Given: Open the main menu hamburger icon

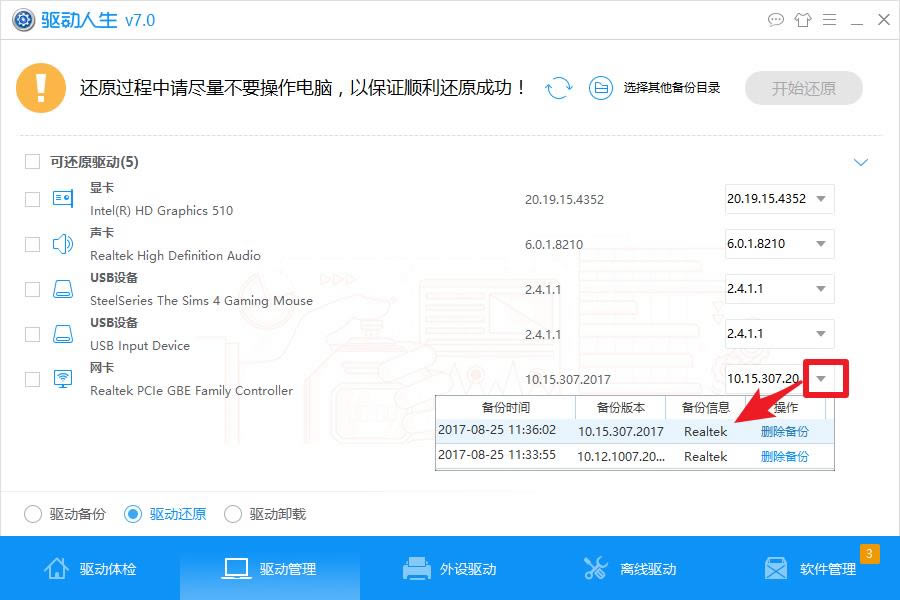Looking at the screenshot, I should click(x=829, y=20).
